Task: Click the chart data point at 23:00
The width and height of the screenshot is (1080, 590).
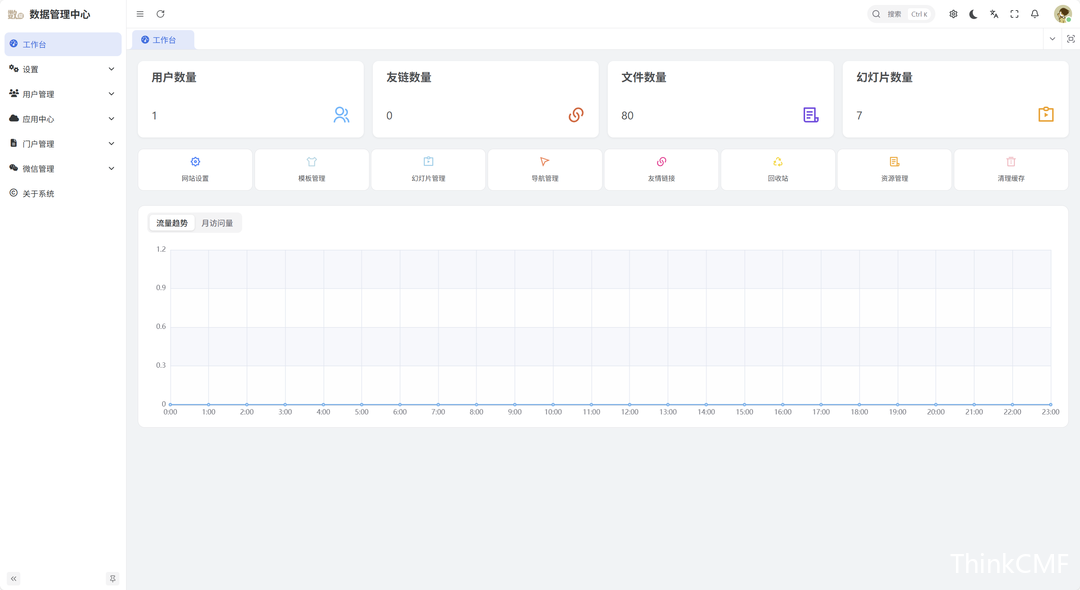Action: pyautogui.click(x=1050, y=404)
